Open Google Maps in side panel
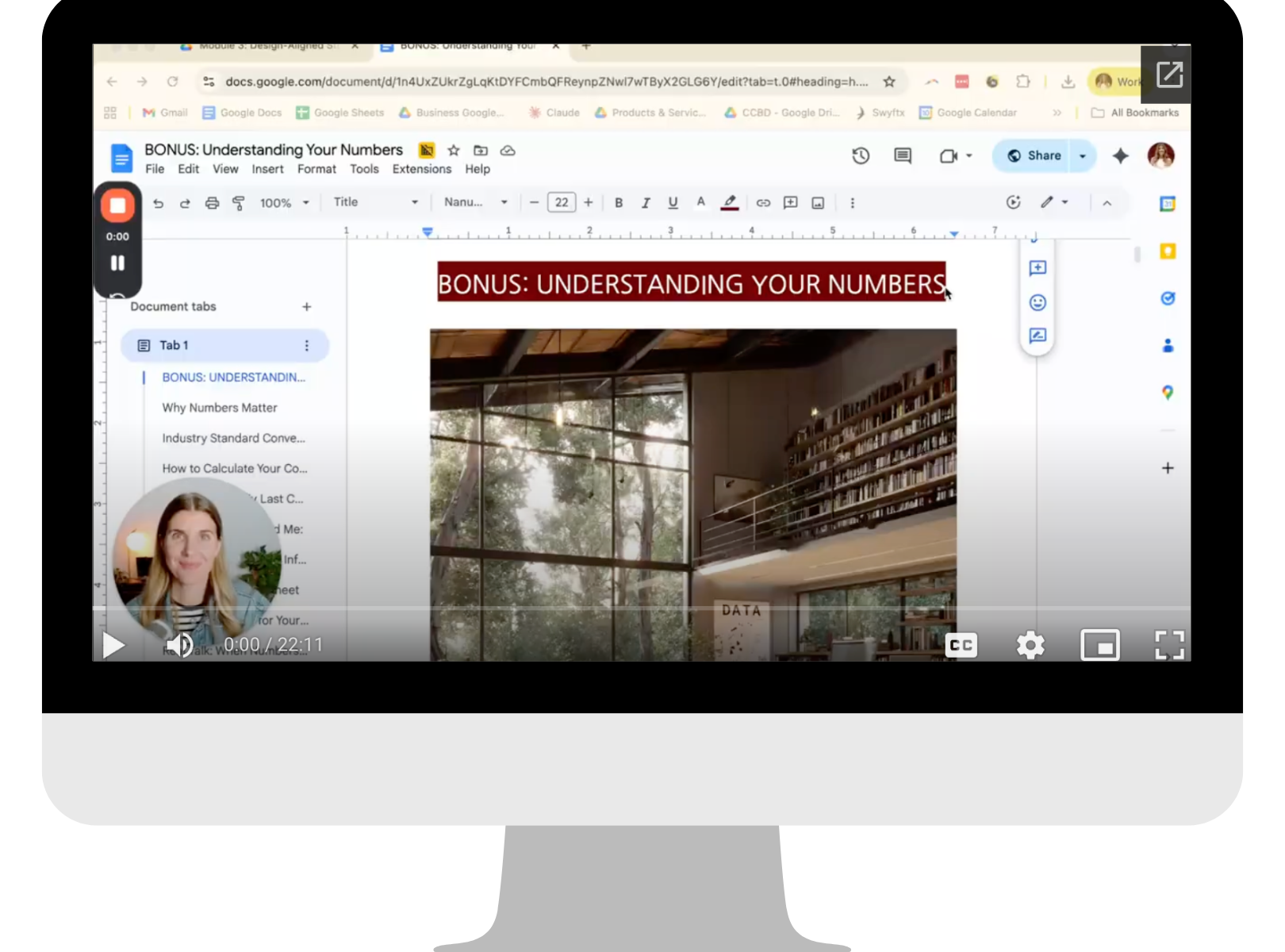This screenshot has height=952, width=1285. click(1168, 393)
